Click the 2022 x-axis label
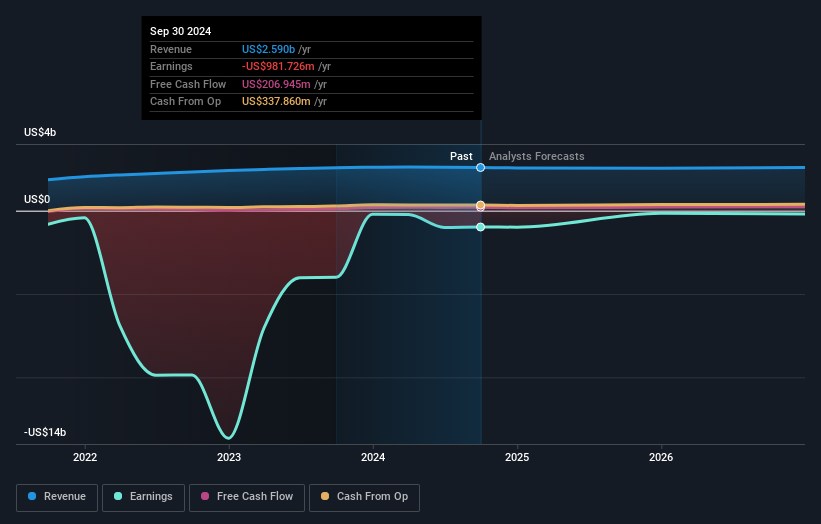The width and height of the screenshot is (821, 524). [85, 458]
